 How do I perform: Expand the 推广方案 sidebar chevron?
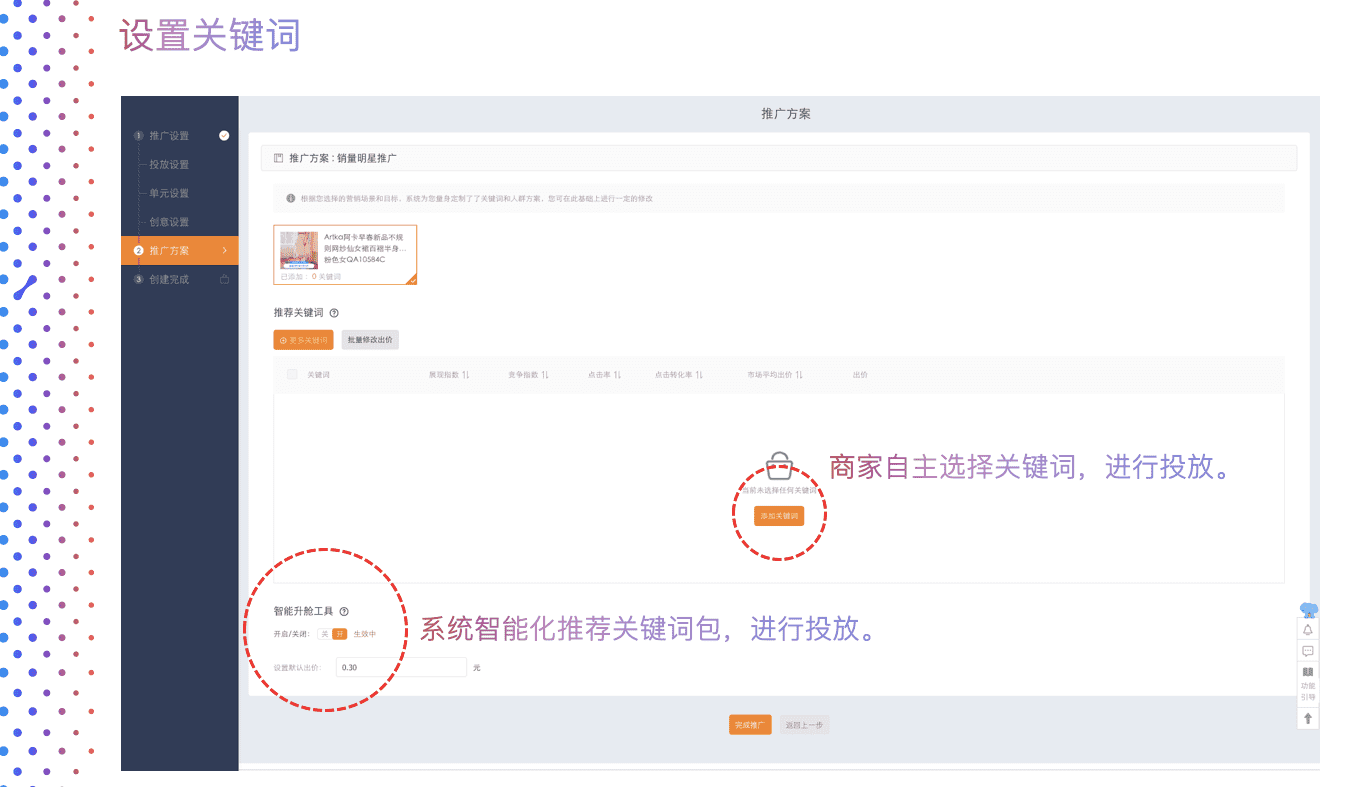(224, 250)
